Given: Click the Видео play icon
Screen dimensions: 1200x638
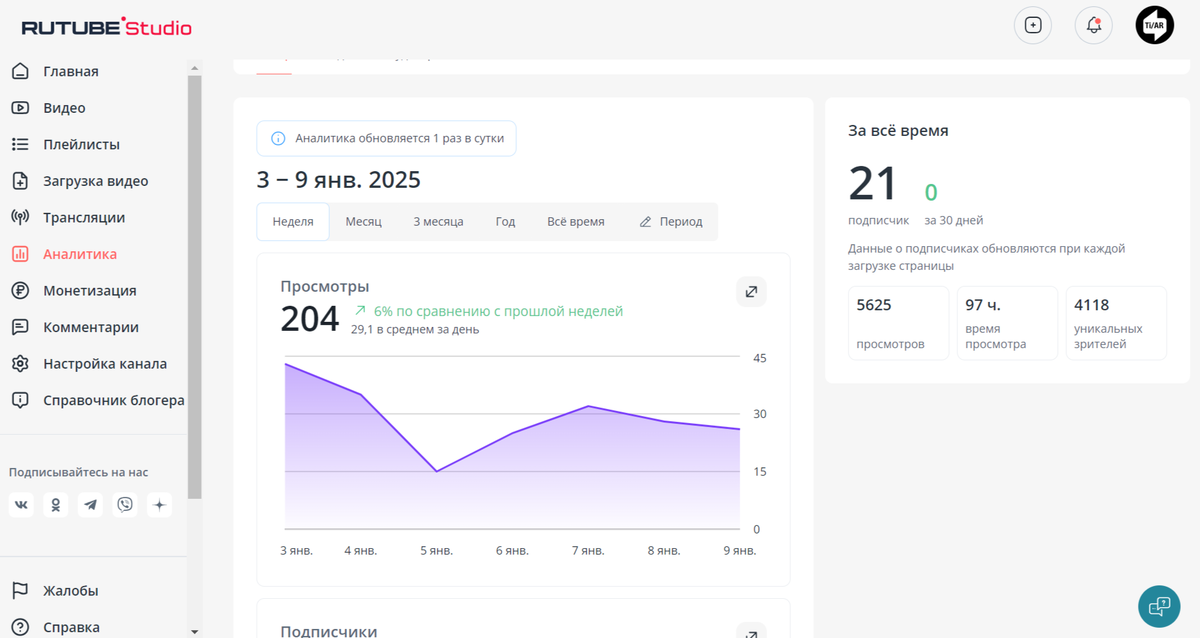Looking at the screenshot, I should click(20, 108).
